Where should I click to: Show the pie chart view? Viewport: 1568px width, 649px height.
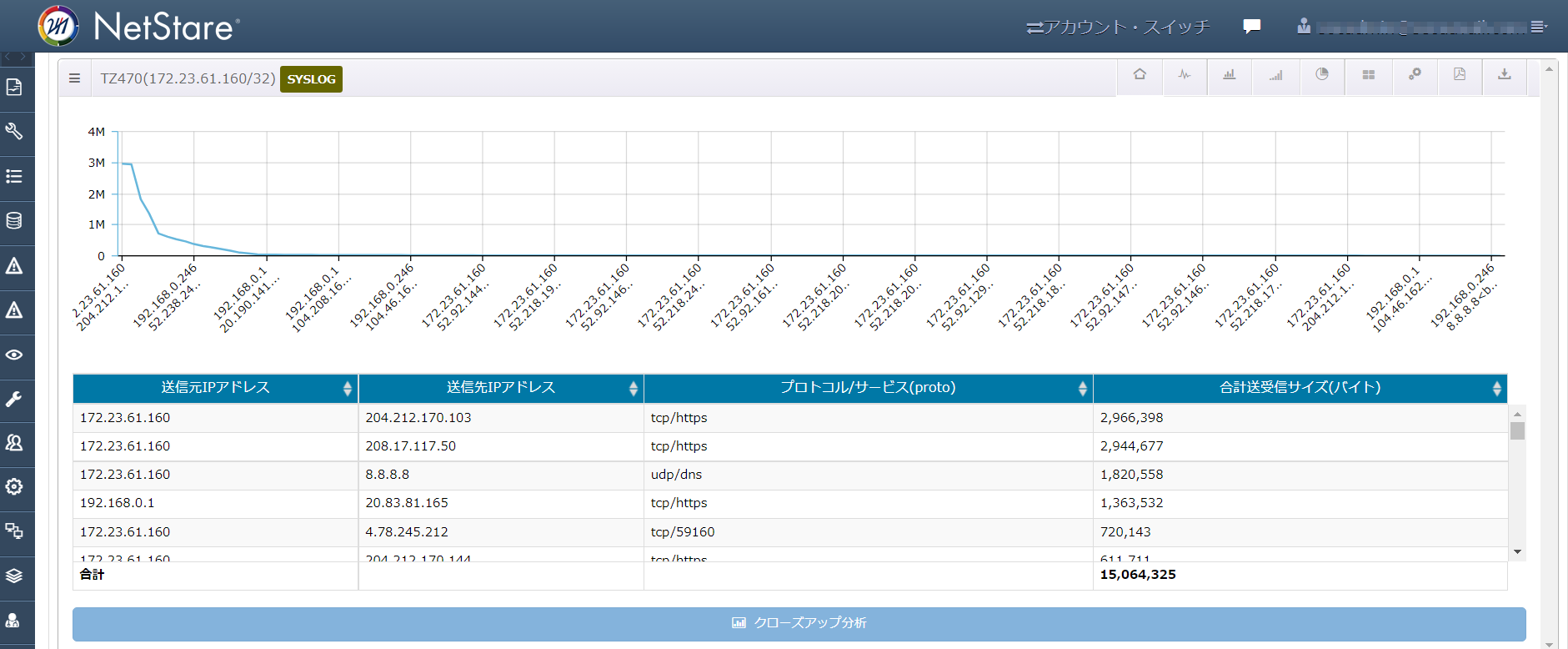(1322, 75)
